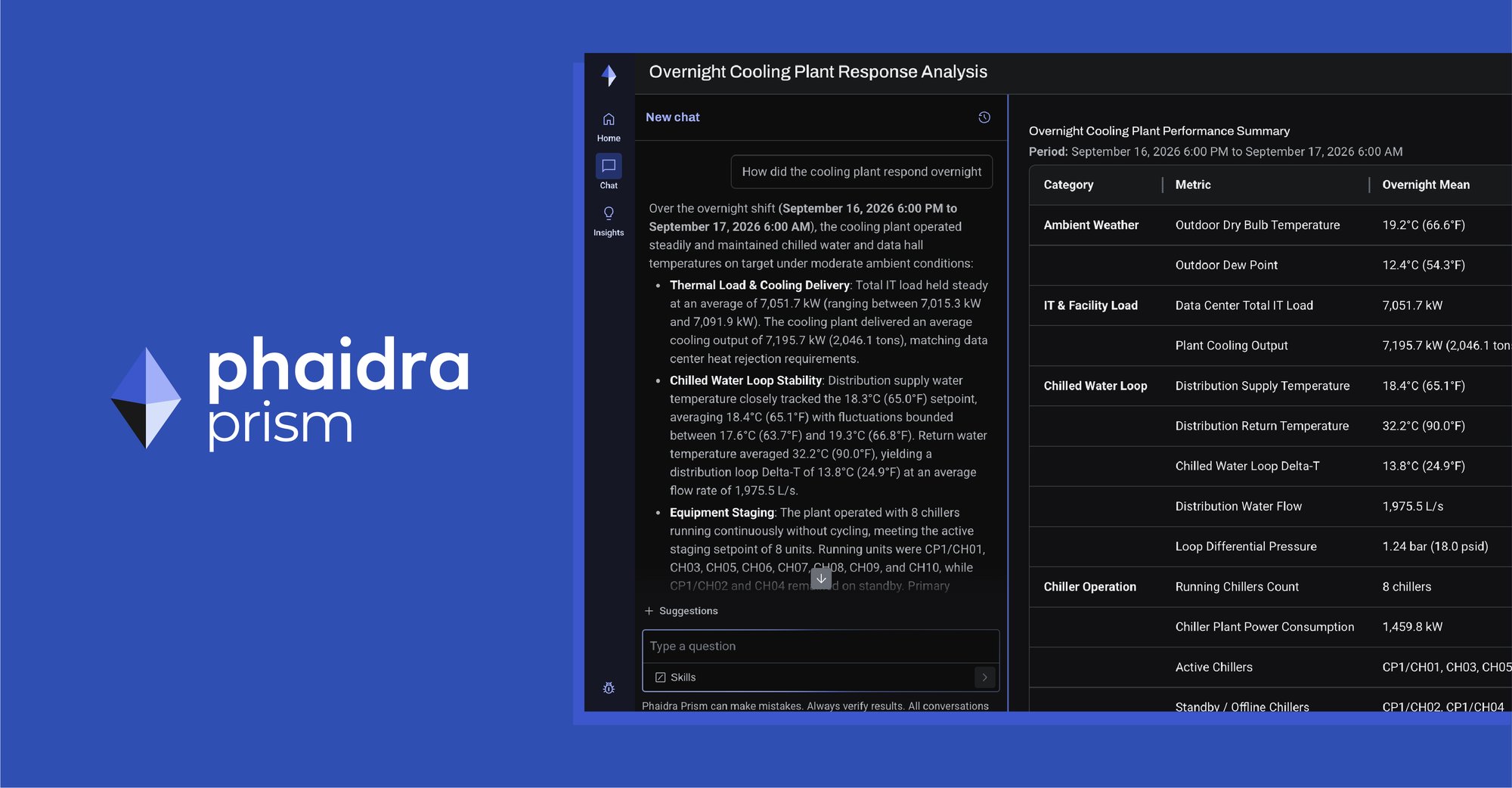Click the Equipment Staging bullet heading
Viewport: 1512px width, 788px height.
point(721,513)
